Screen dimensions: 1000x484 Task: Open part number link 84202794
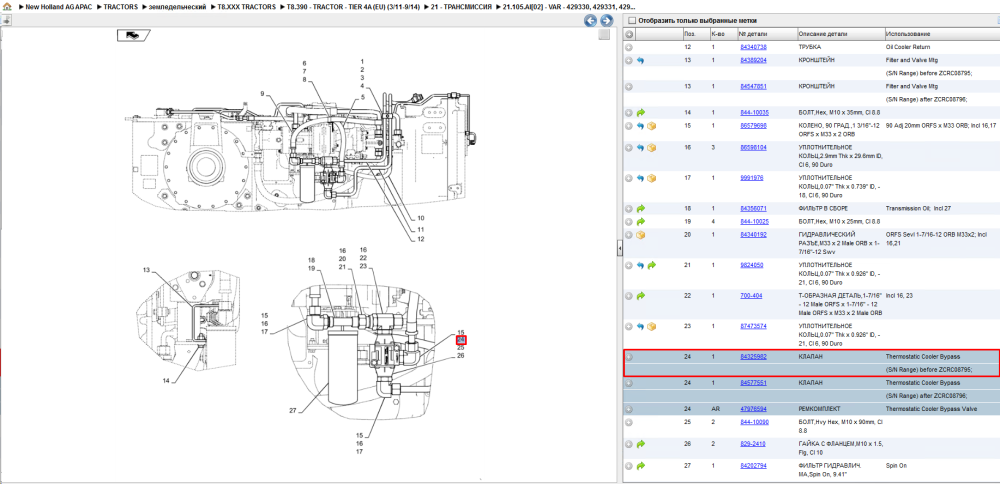753,466
